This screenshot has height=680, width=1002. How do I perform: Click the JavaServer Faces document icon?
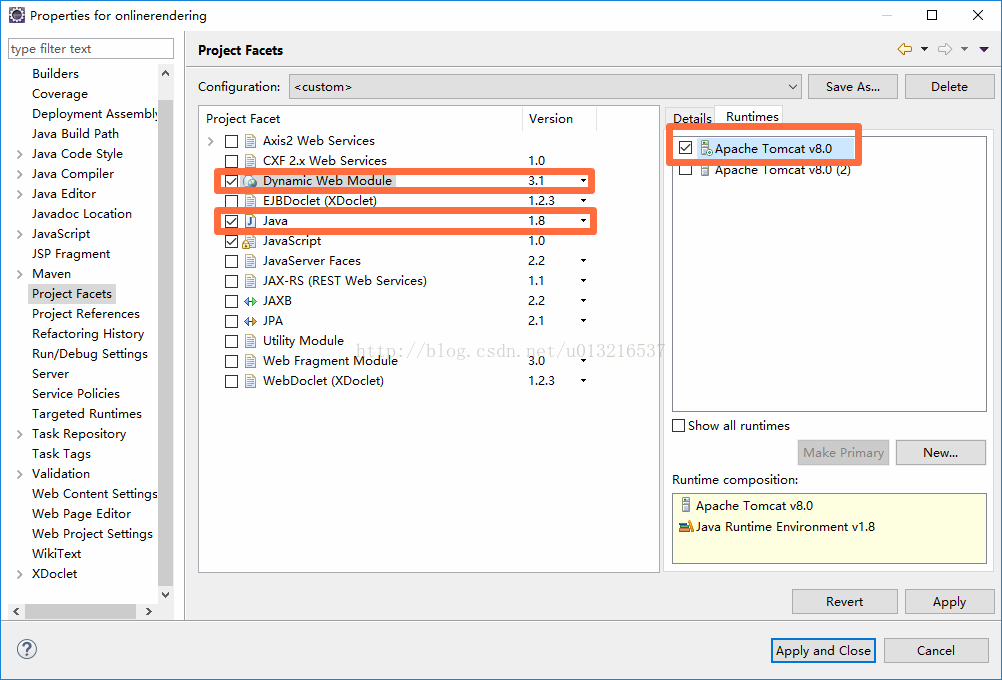point(250,261)
